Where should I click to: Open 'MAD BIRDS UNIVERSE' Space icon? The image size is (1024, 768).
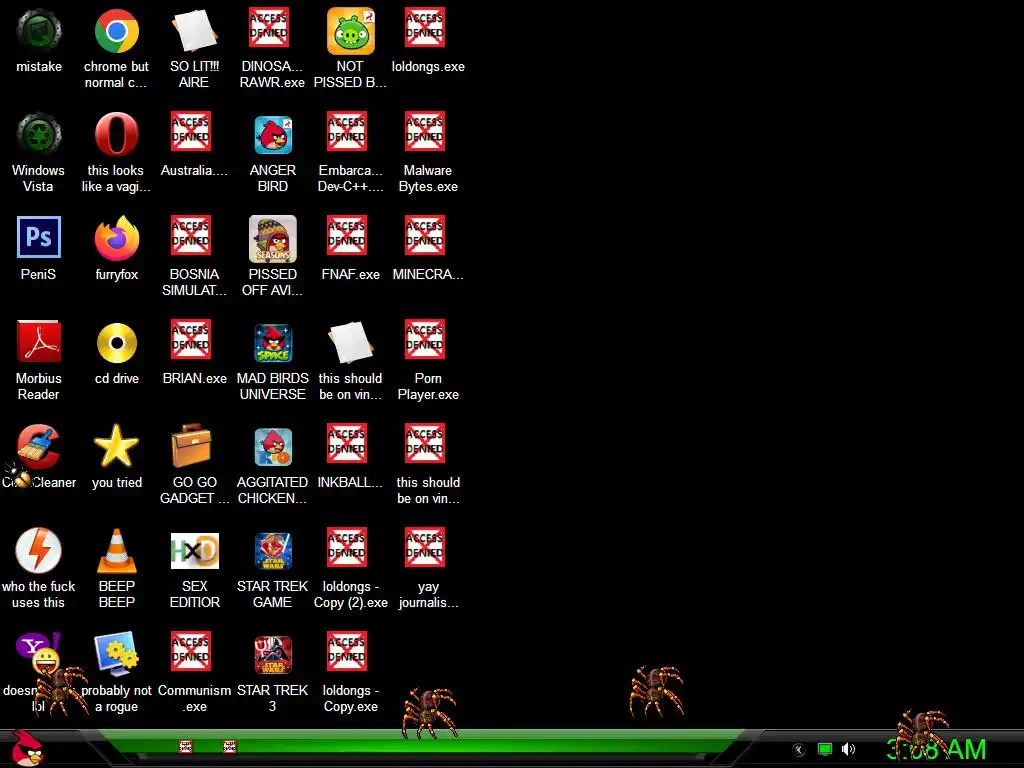coord(273,343)
